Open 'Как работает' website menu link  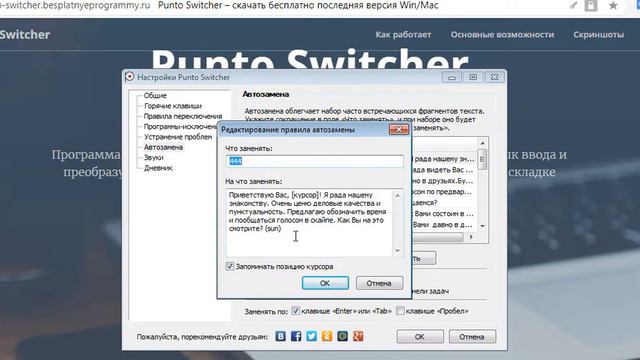(x=403, y=35)
